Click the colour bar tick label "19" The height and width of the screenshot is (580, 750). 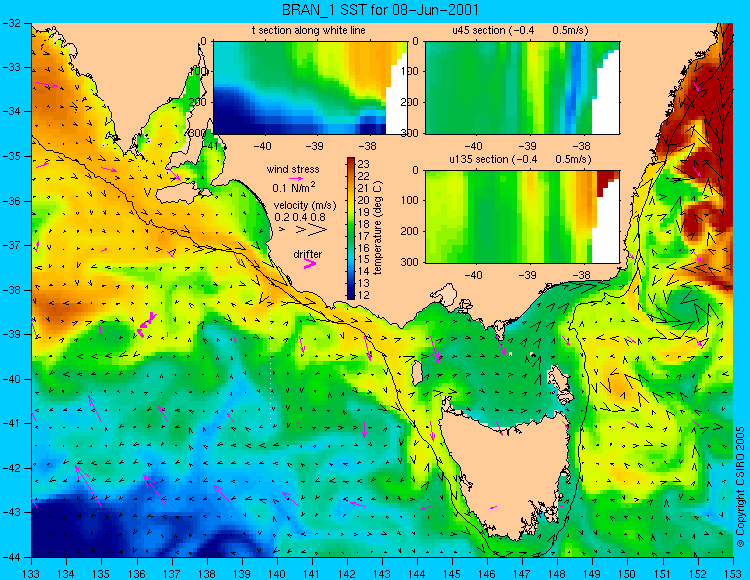tap(364, 212)
